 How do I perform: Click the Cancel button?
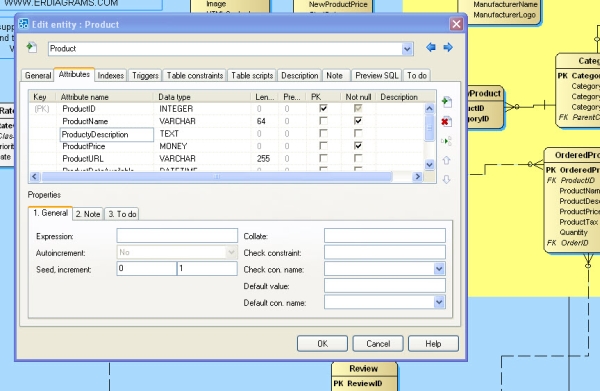click(x=378, y=344)
